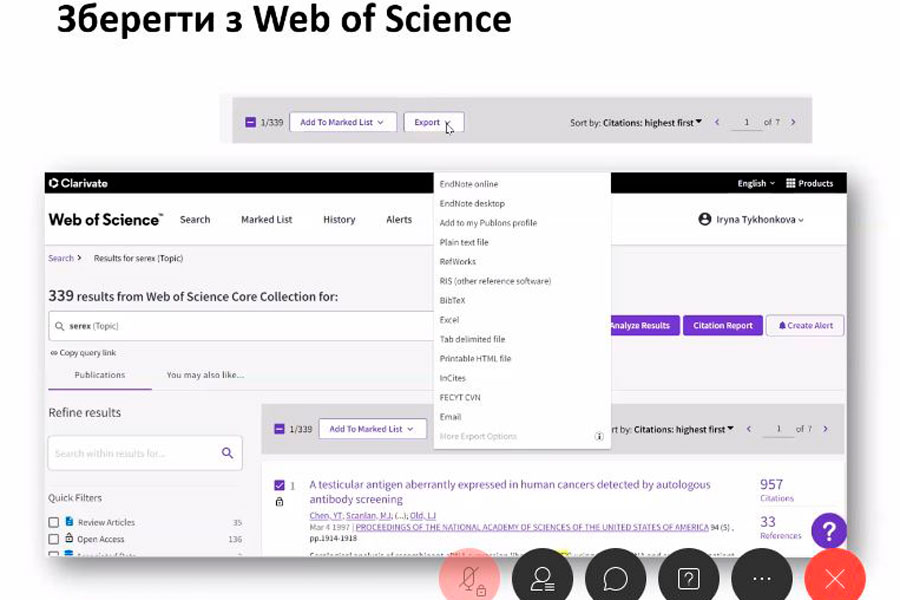Toggle select-all checkbox in top enlarged toolbar
The image size is (900, 600).
click(x=250, y=122)
